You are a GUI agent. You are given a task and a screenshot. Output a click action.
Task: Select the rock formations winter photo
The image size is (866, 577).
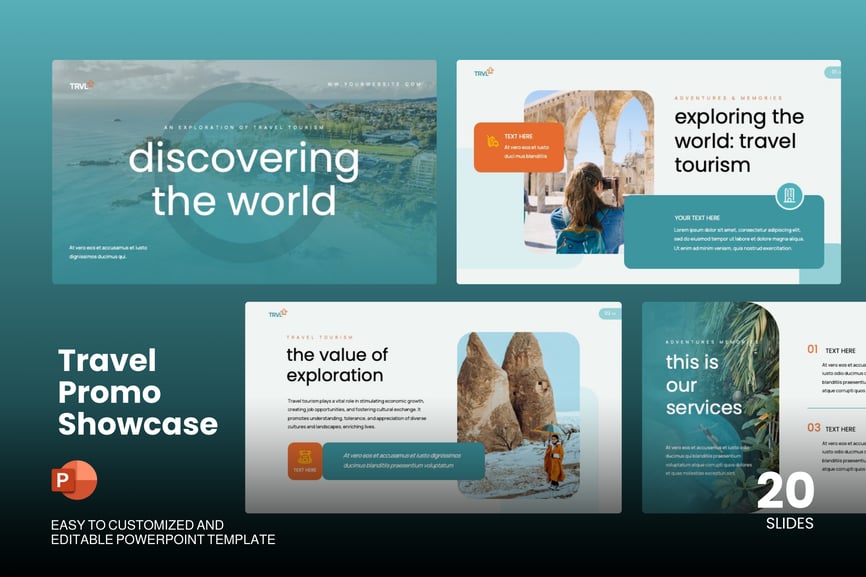tap(518, 414)
